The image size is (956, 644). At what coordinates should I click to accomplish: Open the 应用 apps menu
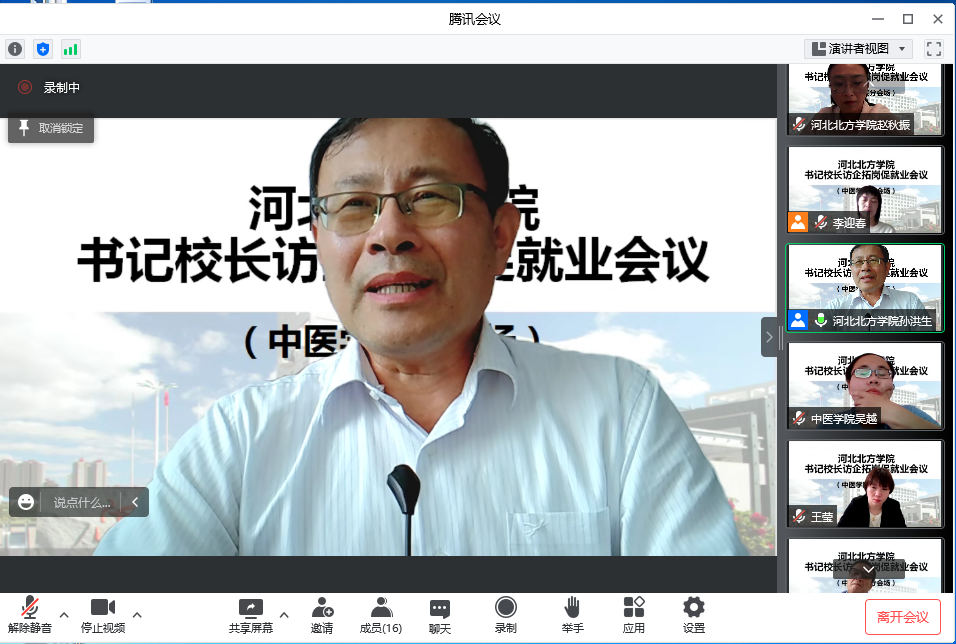(633, 615)
